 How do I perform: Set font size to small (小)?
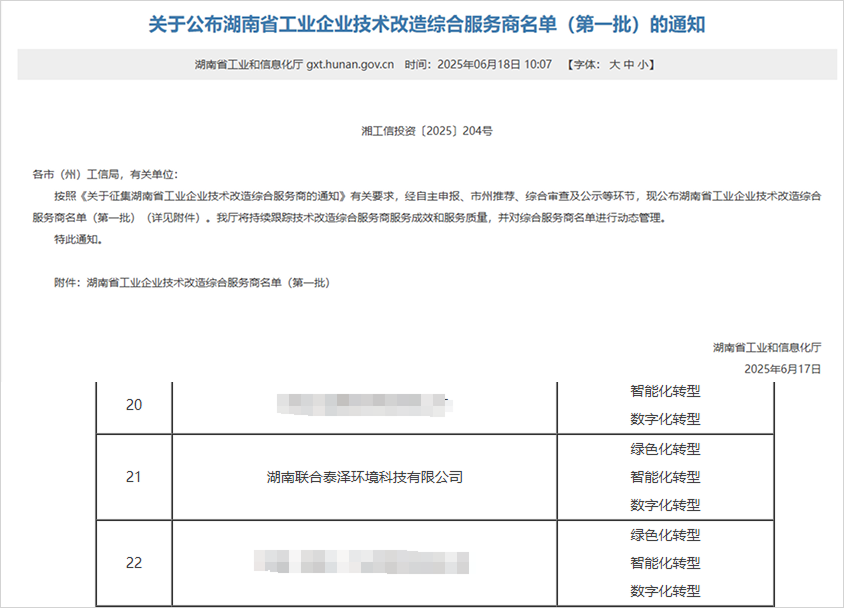click(643, 65)
